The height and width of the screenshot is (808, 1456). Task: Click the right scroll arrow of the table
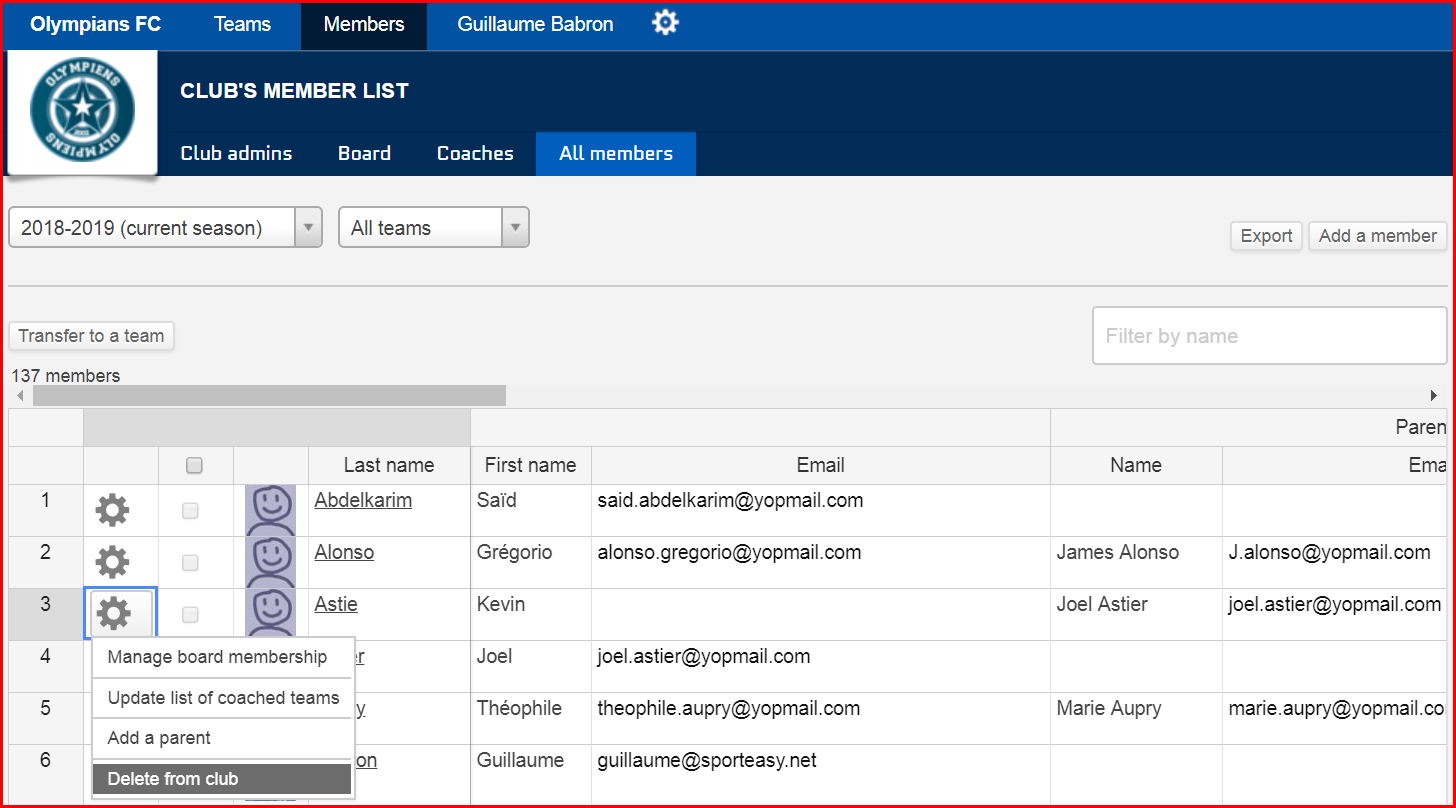tap(1434, 396)
